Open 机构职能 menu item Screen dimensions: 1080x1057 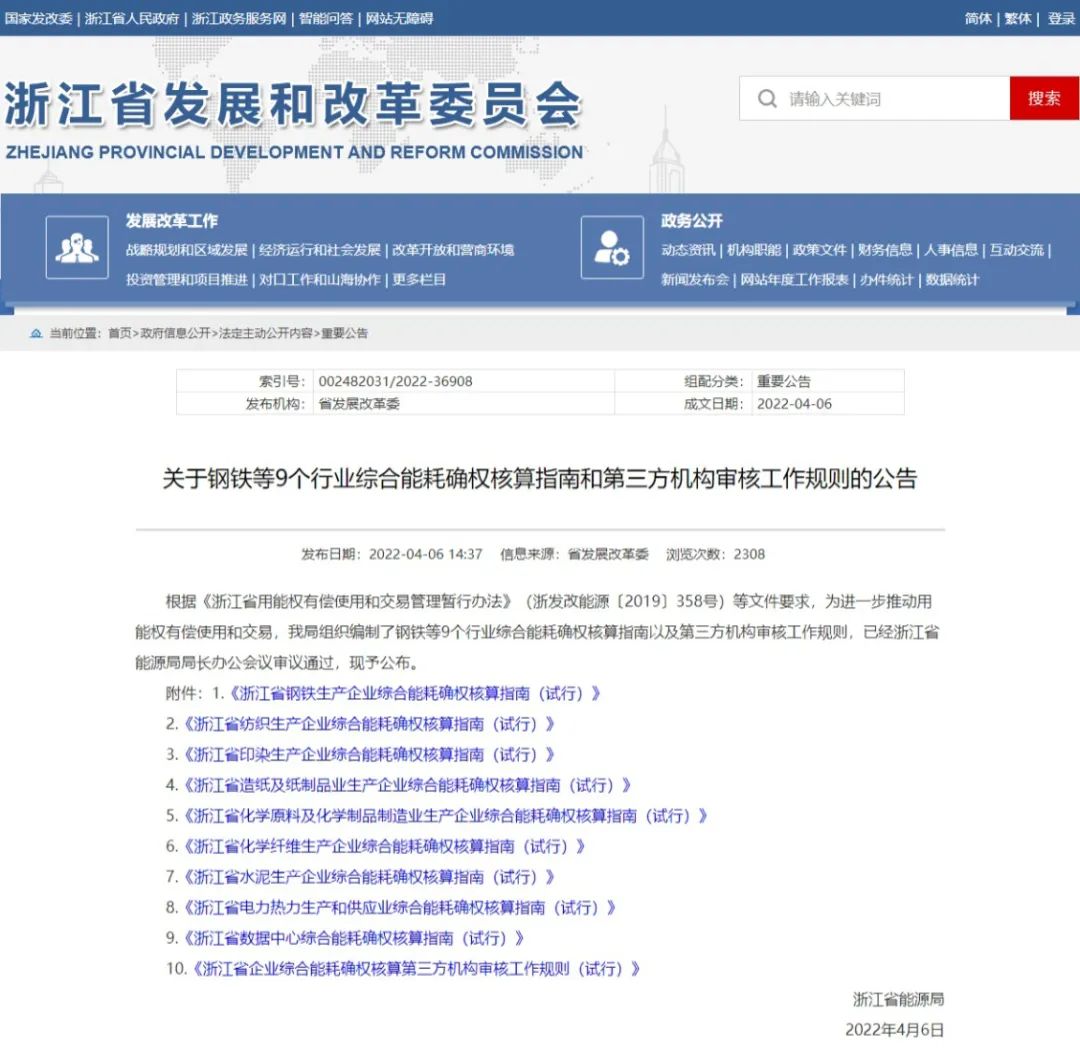(x=754, y=250)
